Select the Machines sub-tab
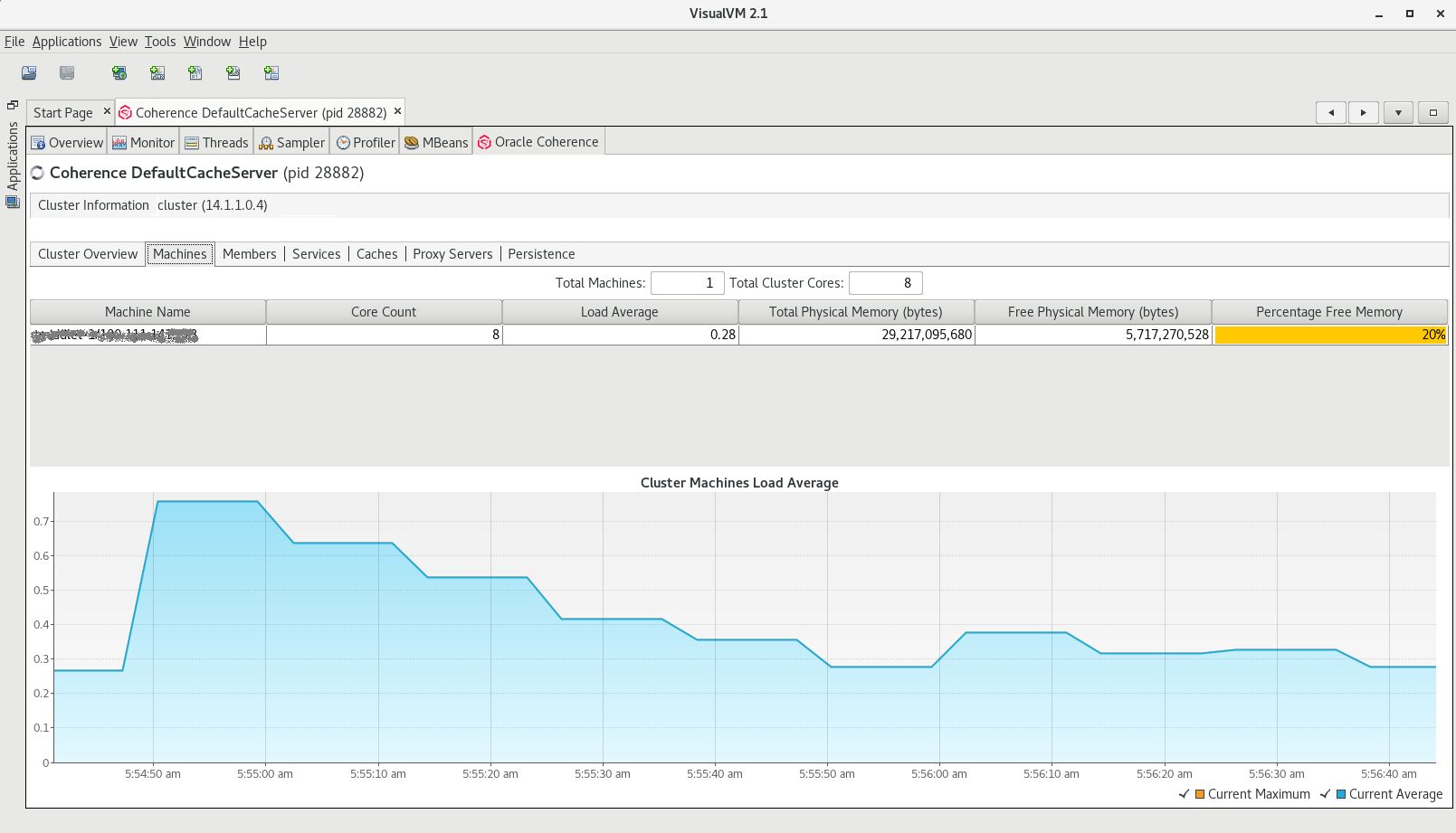This screenshot has width=1456, height=833. (x=180, y=254)
